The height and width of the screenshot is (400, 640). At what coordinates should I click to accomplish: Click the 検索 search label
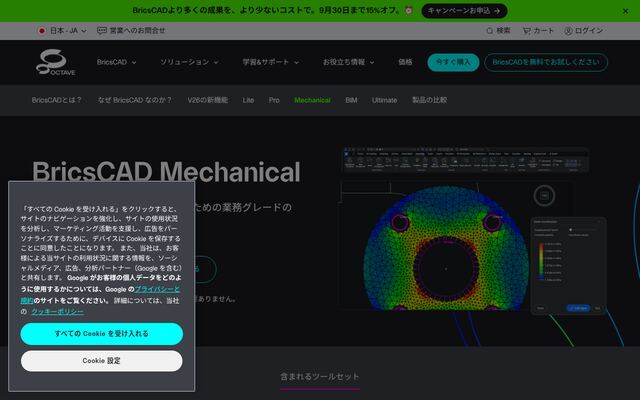[503, 31]
